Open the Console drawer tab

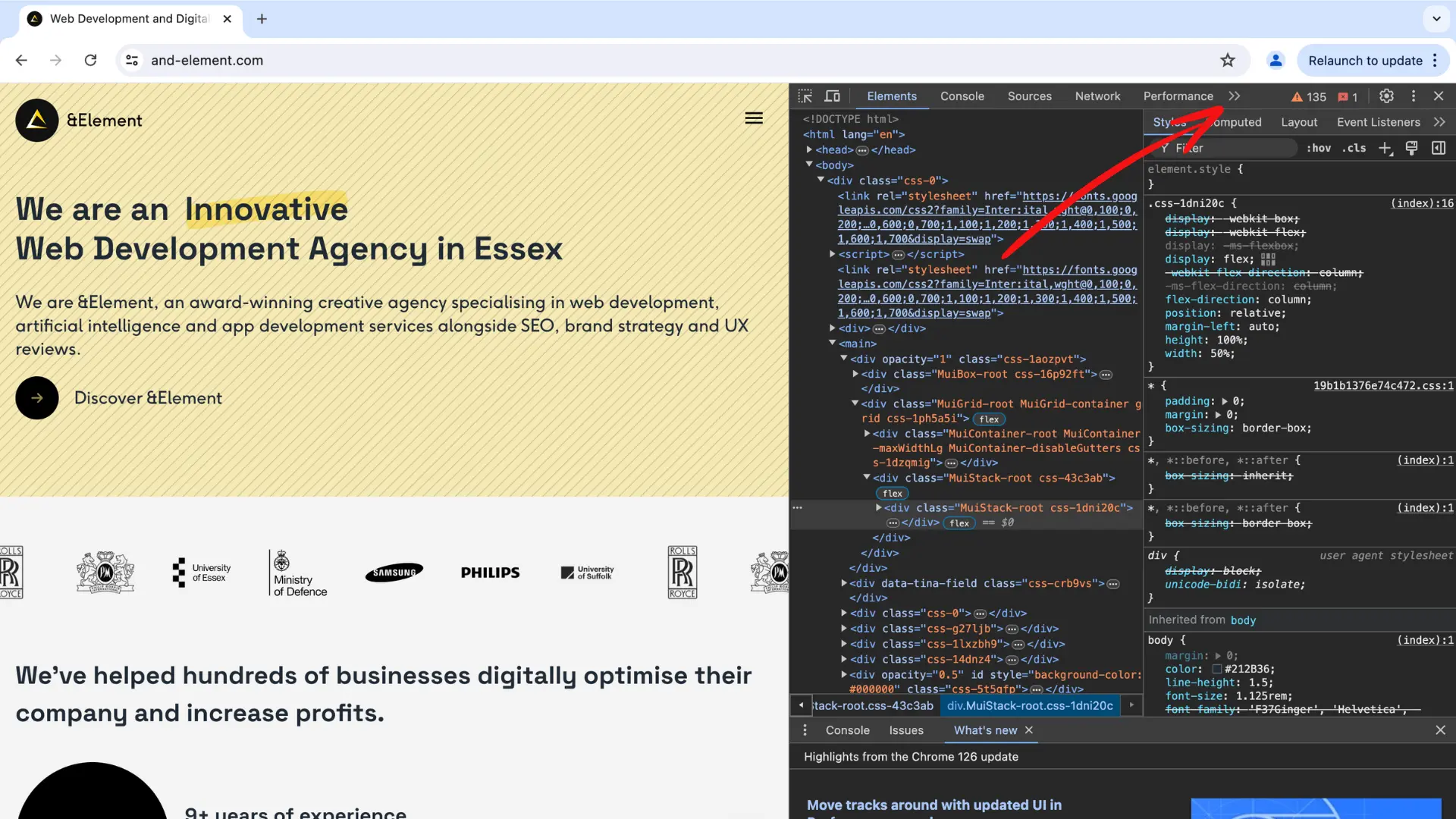(847, 730)
